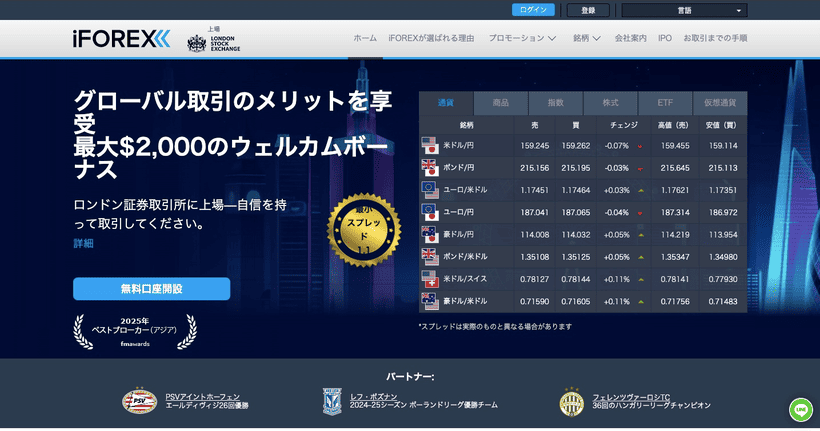The height and width of the screenshot is (431, 820).
Task: Click the ユーロ/円 low value 186.972
Action: pos(723,212)
